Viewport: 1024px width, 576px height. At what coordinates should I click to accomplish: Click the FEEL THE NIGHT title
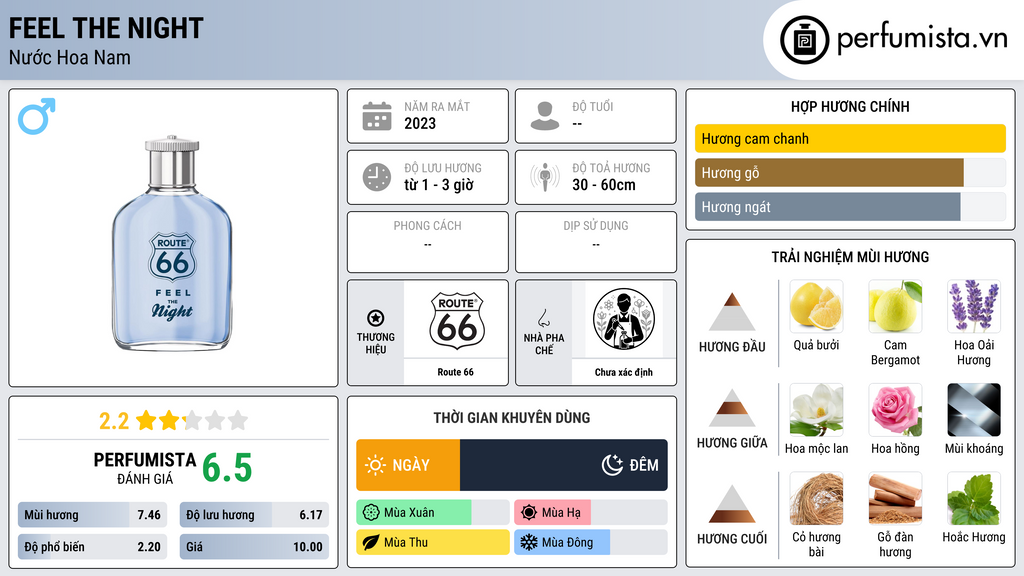click(106, 28)
